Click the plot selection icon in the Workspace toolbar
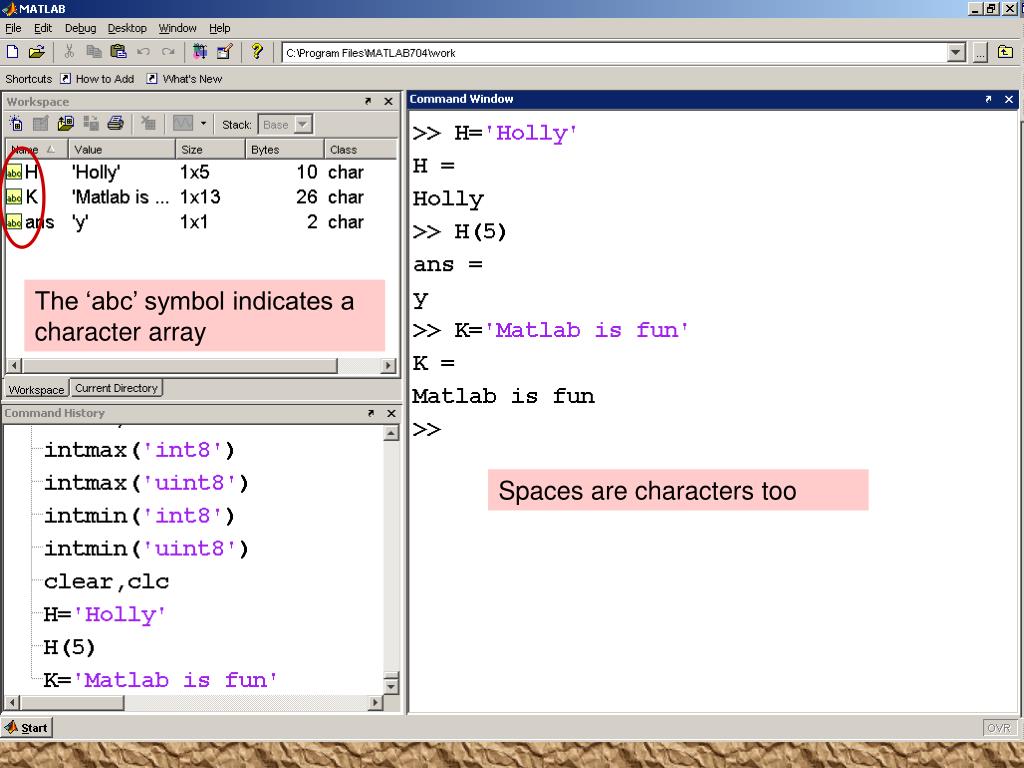The height and width of the screenshot is (768, 1024). [183, 123]
